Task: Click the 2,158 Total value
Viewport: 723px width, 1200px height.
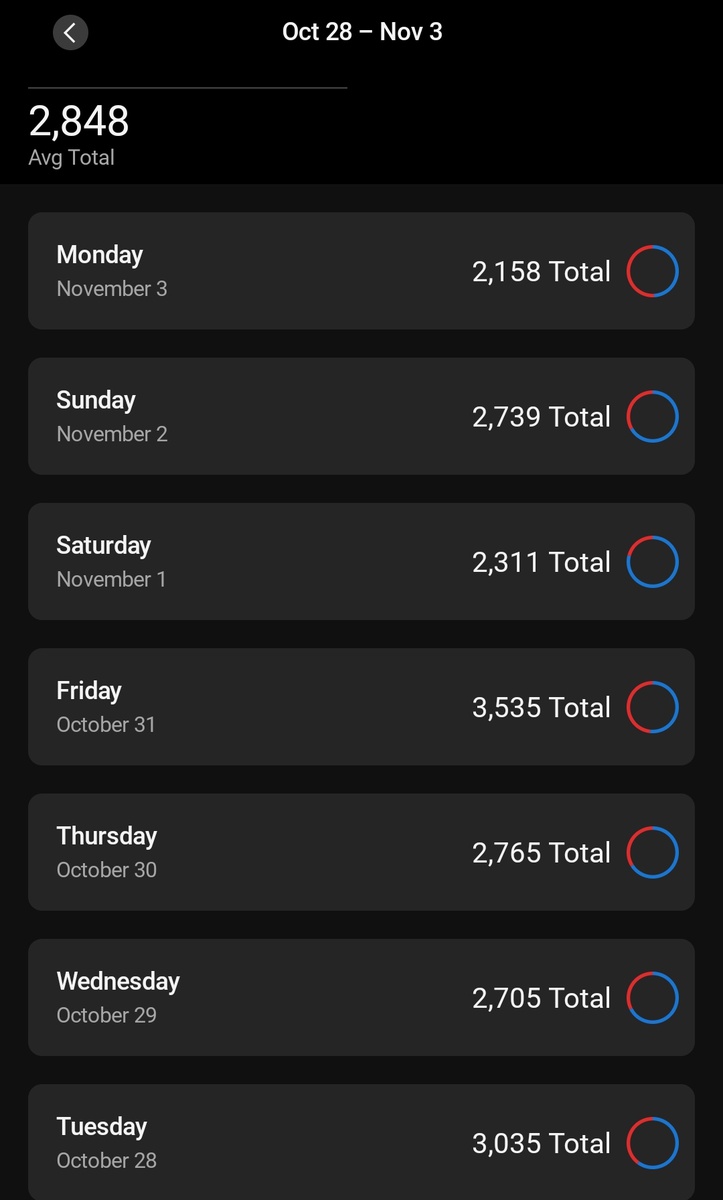Action: click(x=541, y=271)
